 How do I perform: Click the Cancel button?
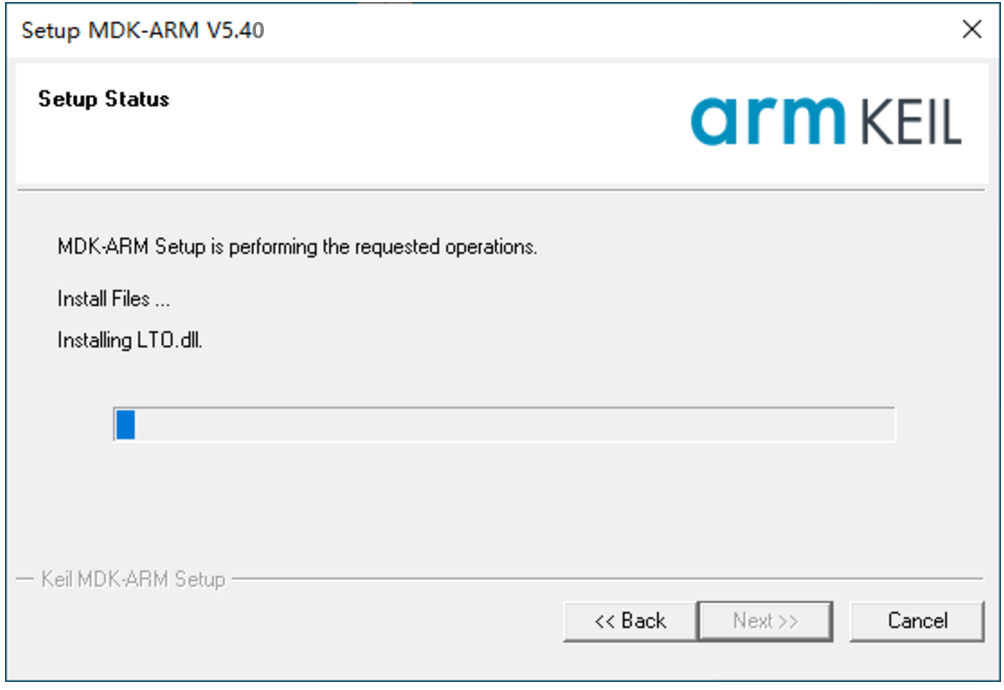pyautogui.click(x=916, y=620)
